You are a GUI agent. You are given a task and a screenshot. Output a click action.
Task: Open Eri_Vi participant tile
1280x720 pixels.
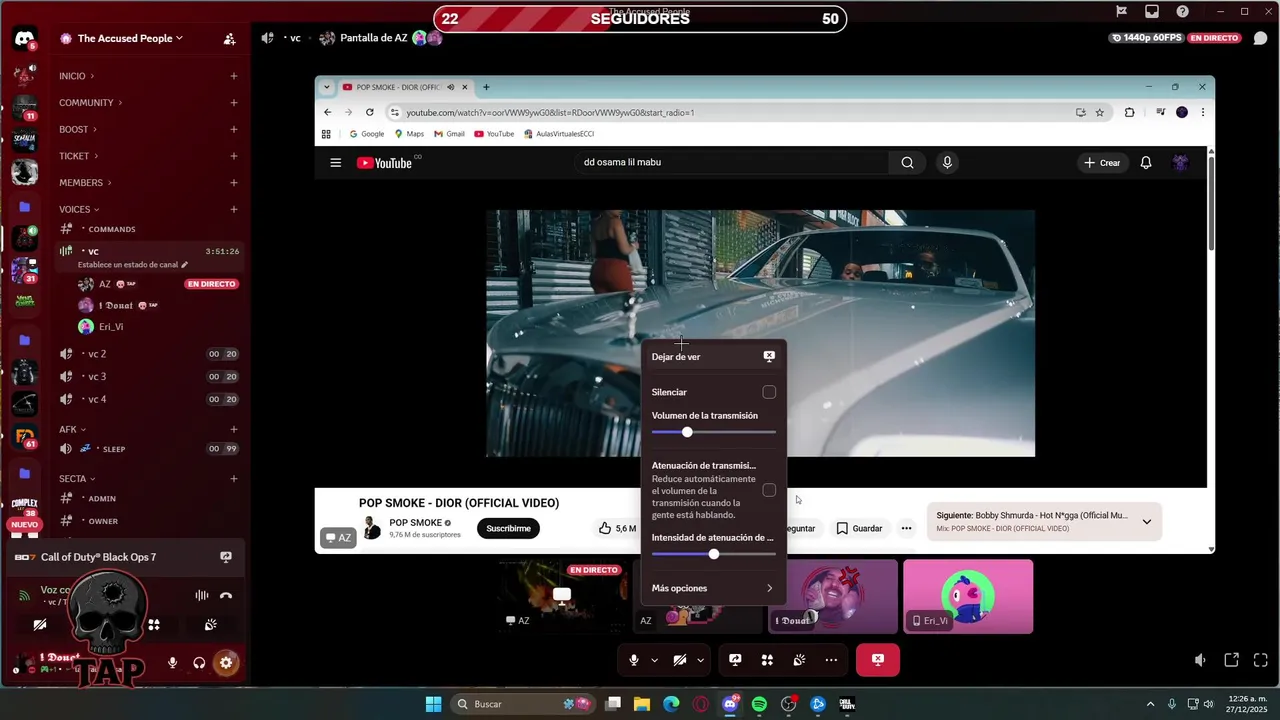(968, 597)
